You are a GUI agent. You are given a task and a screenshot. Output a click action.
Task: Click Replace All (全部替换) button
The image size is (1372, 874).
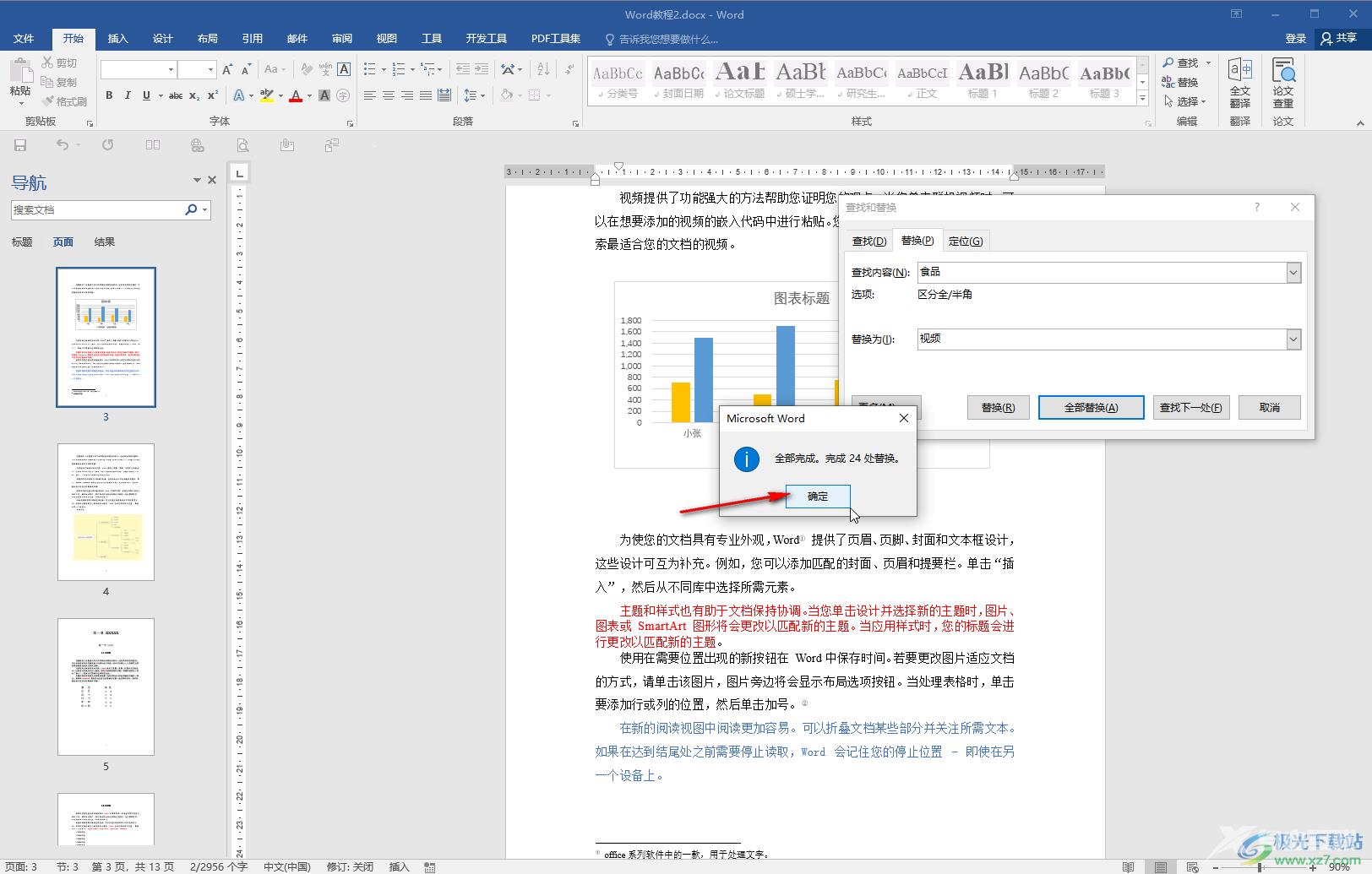pyautogui.click(x=1091, y=408)
